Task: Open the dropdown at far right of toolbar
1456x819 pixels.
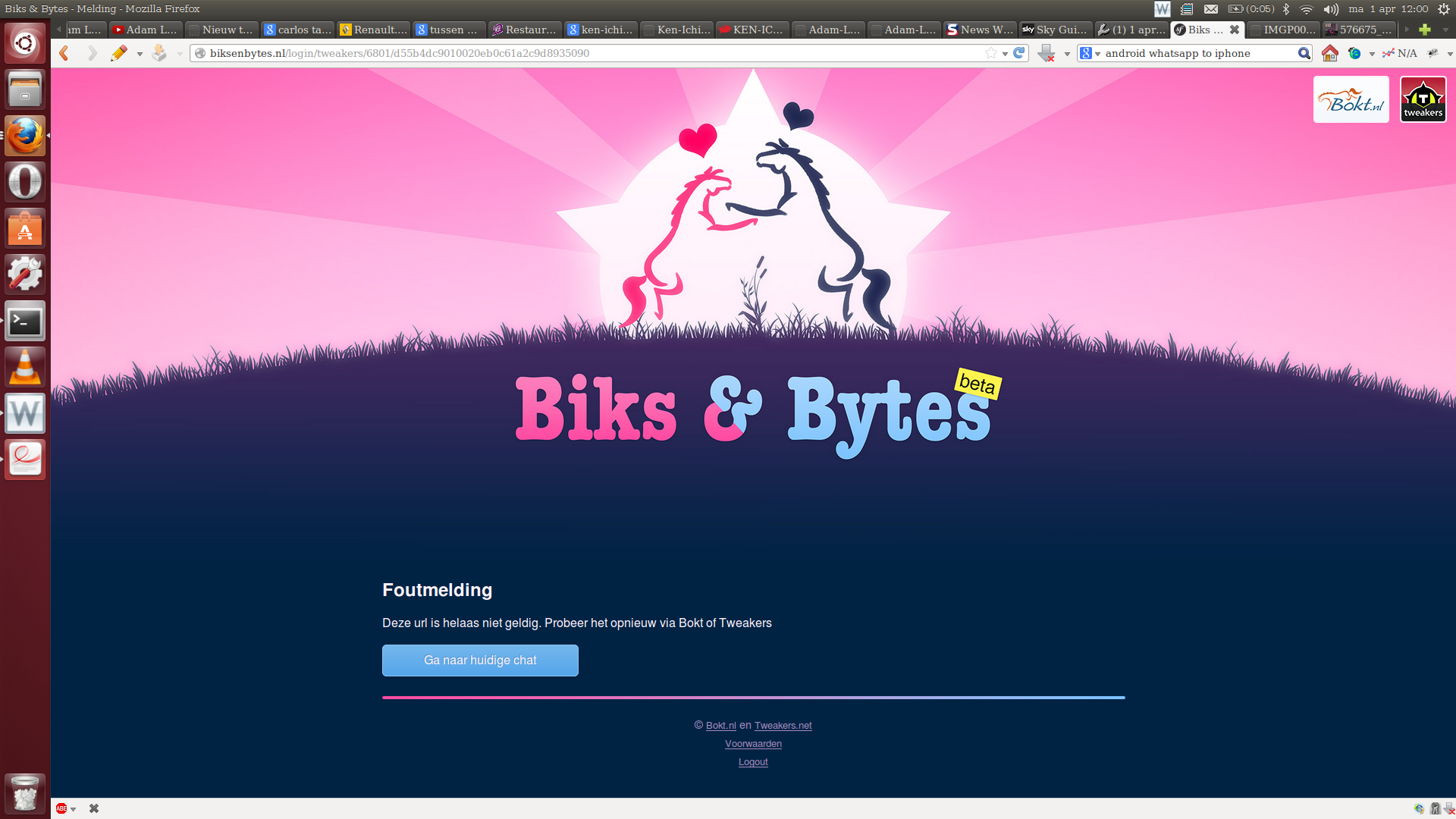Action: click(1450, 54)
